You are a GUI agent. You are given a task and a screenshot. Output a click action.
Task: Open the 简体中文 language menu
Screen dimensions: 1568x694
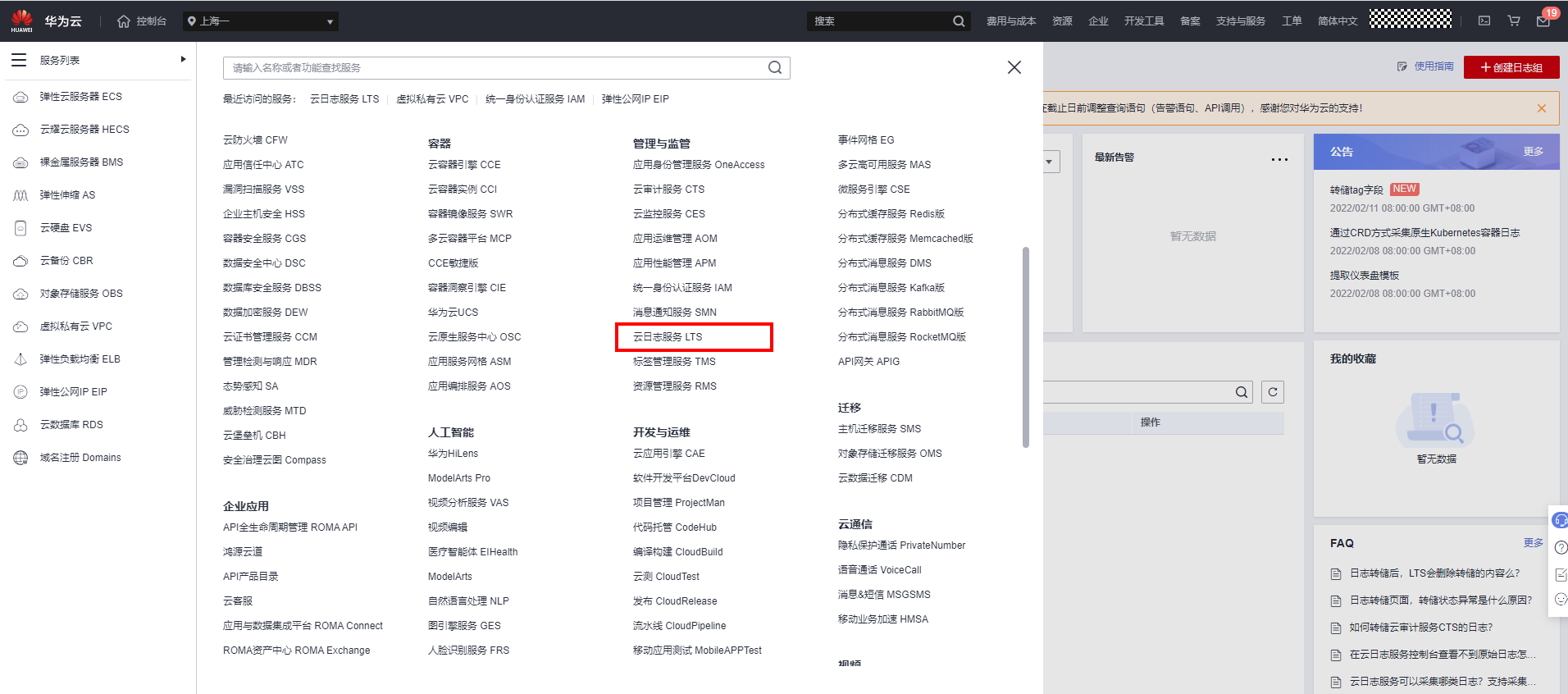pos(1337,21)
